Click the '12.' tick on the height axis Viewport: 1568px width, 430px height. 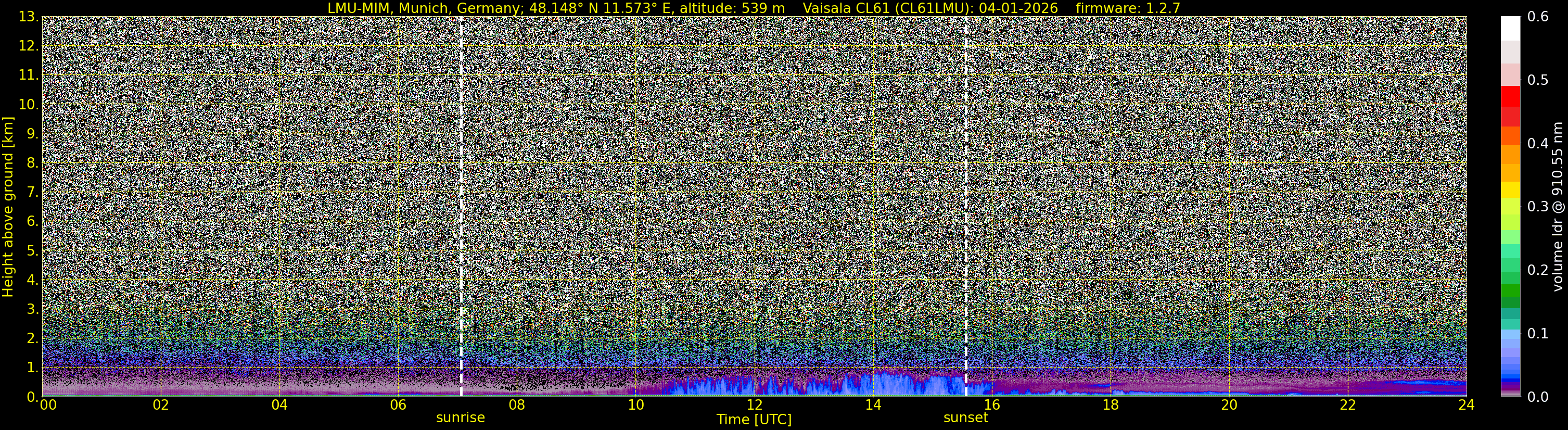point(29,46)
